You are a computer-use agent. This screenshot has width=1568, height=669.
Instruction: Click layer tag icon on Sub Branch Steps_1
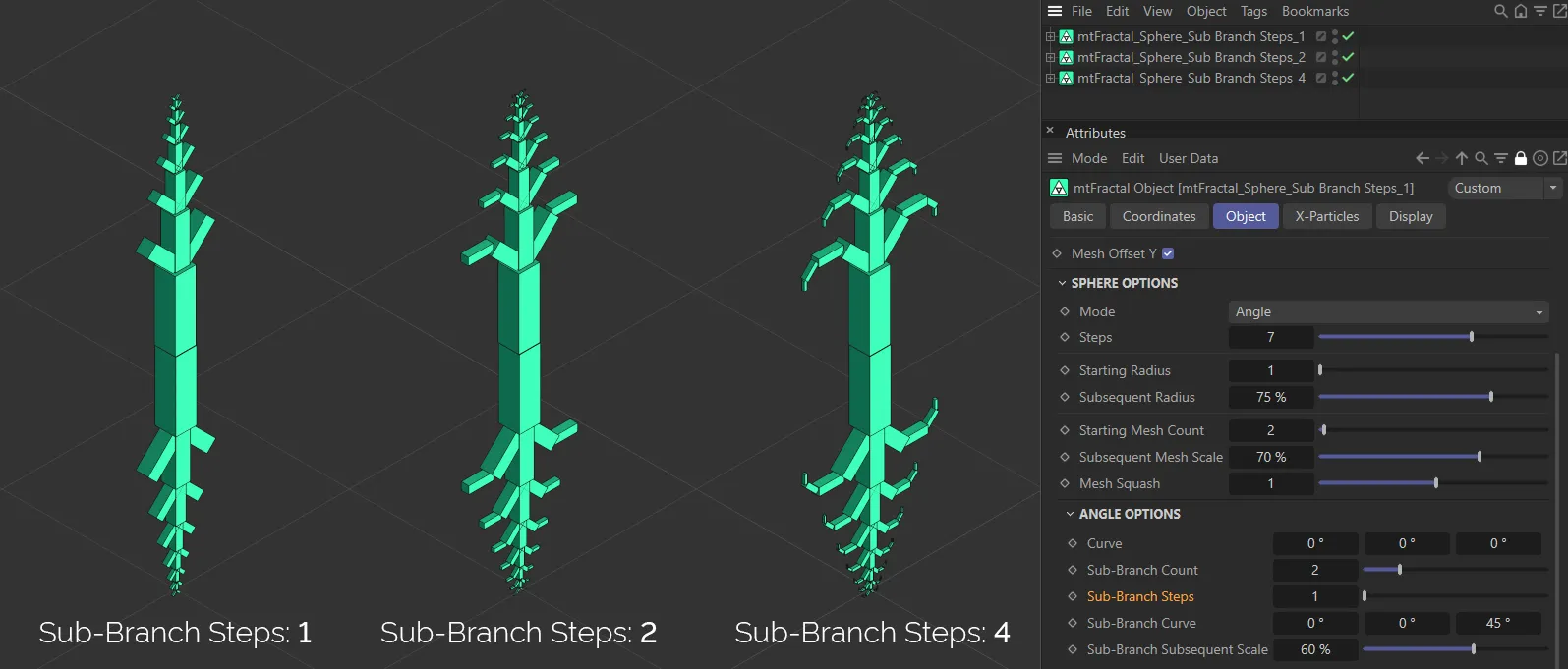tap(1321, 36)
